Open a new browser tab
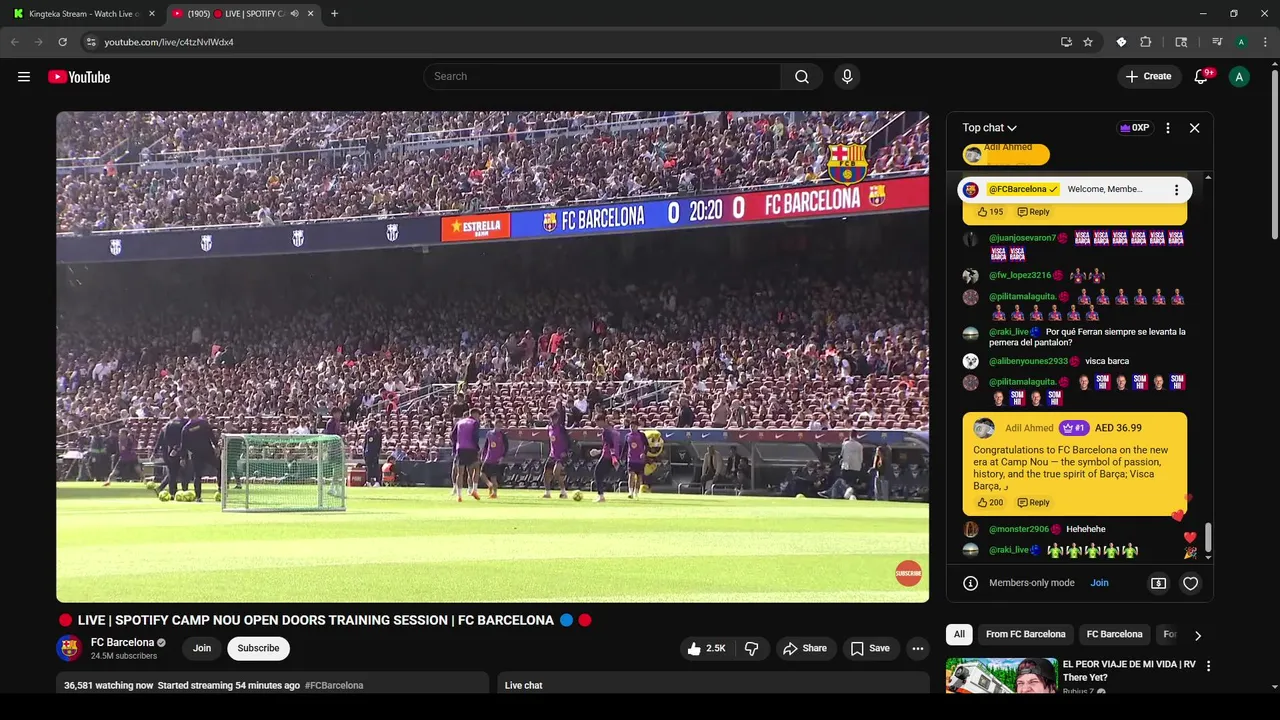Screen dimensions: 1280x720 click(x=334, y=14)
